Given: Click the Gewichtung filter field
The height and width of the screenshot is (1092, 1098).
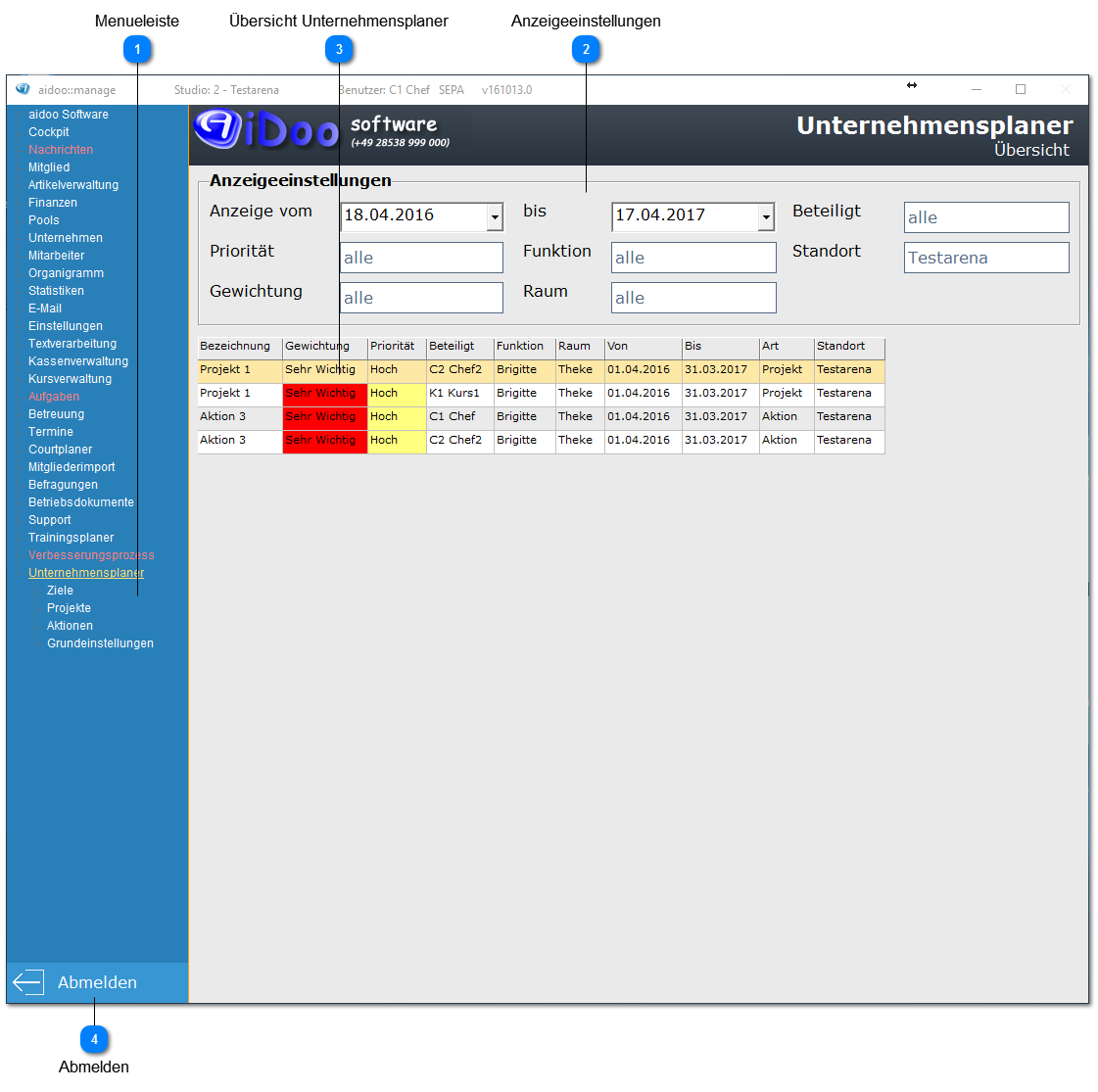Looking at the screenshot, I should click(x=421, y=298).
